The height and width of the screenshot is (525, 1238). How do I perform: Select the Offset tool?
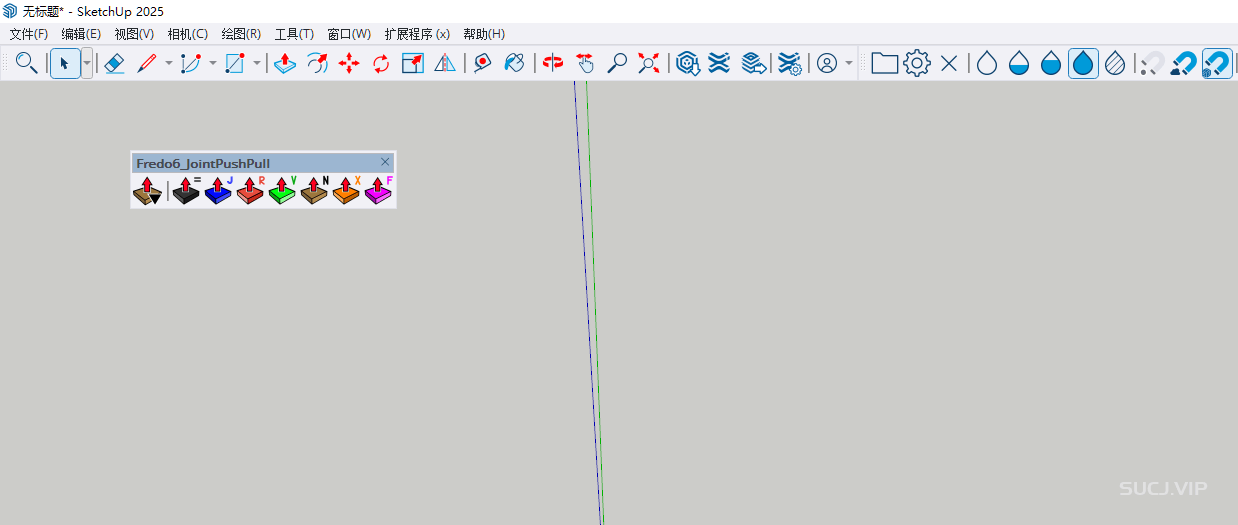click(317, 63)
